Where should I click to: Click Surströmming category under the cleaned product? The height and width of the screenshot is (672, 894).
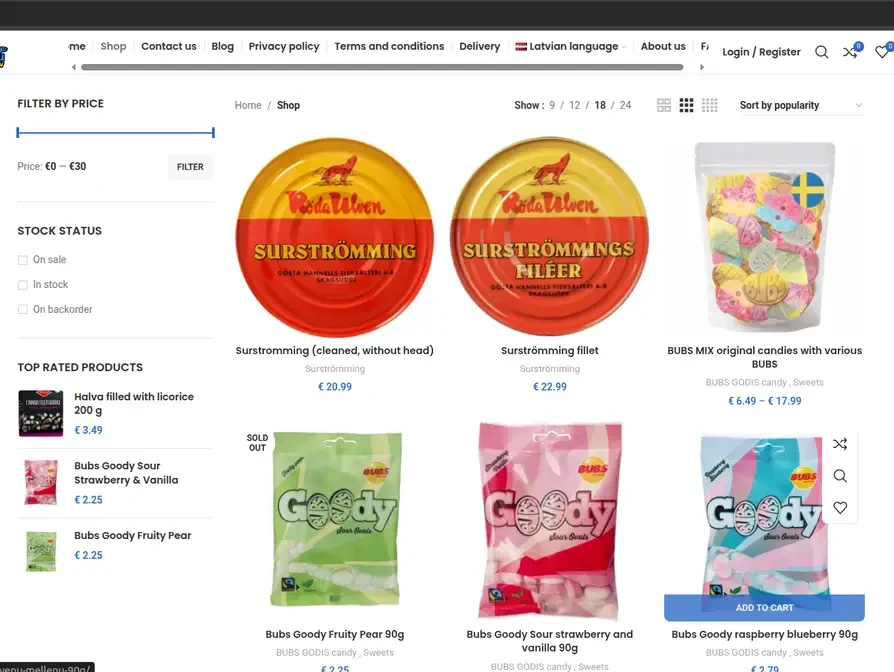[x=335, y=369]
